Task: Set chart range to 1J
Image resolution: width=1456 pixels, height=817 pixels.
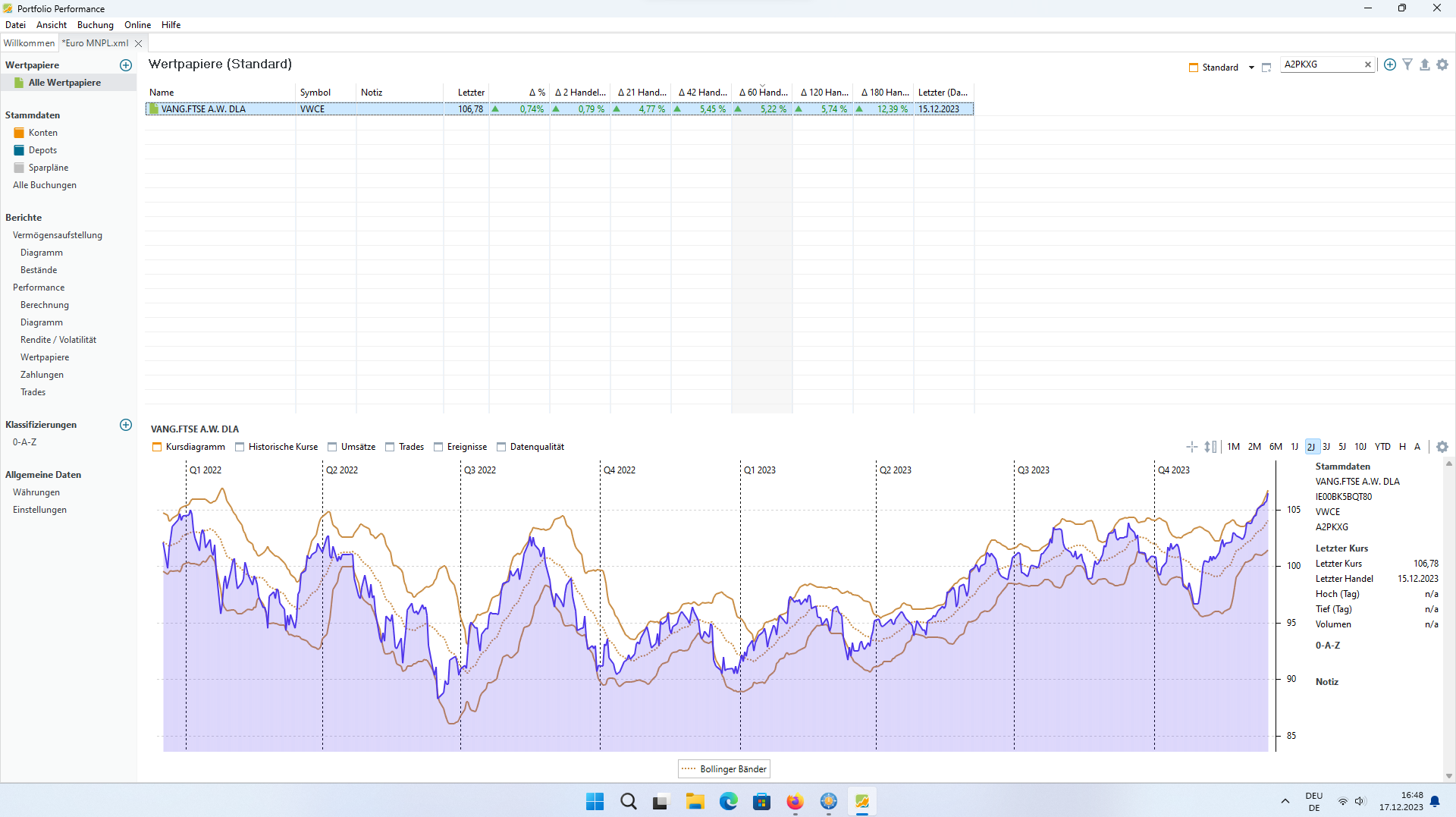Action: (1294, 447)
